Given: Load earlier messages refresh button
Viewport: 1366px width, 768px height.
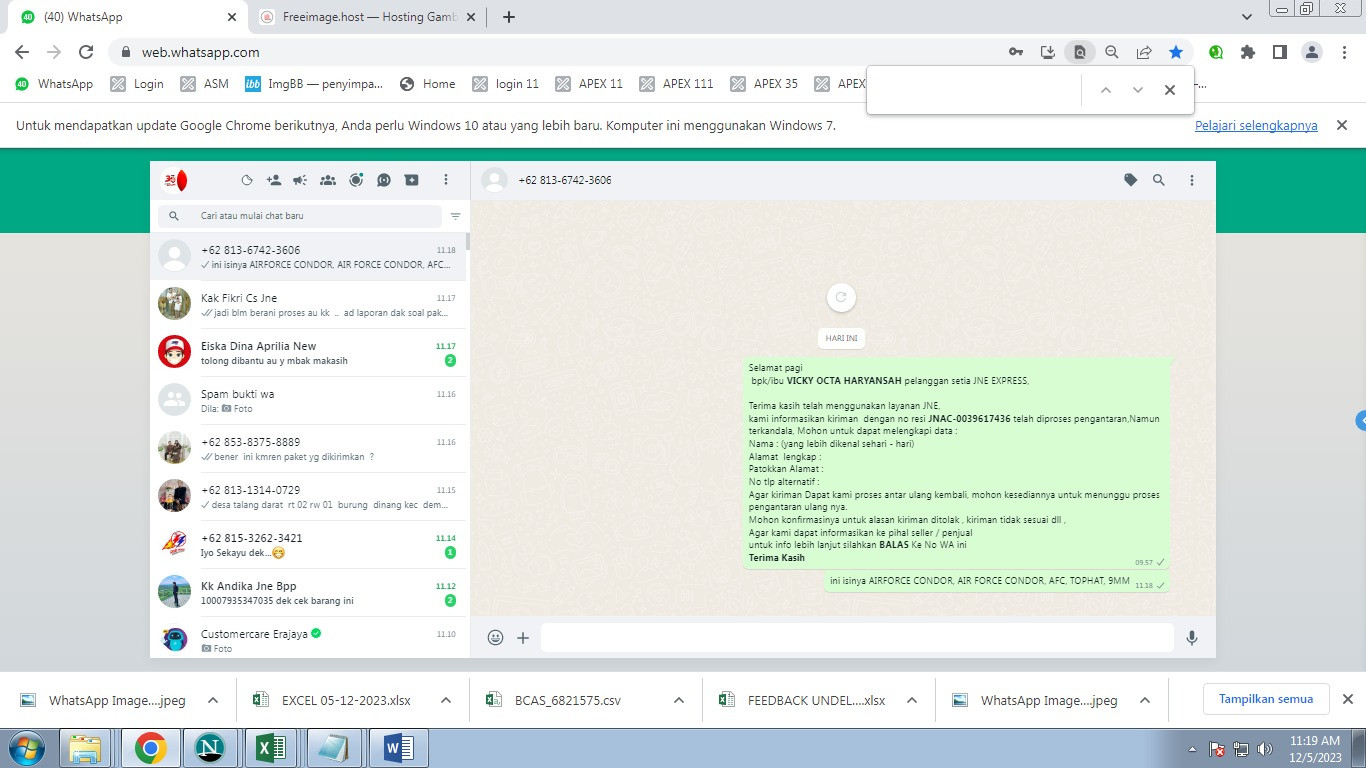Looking at the screenshot, I should click(841, 297).
